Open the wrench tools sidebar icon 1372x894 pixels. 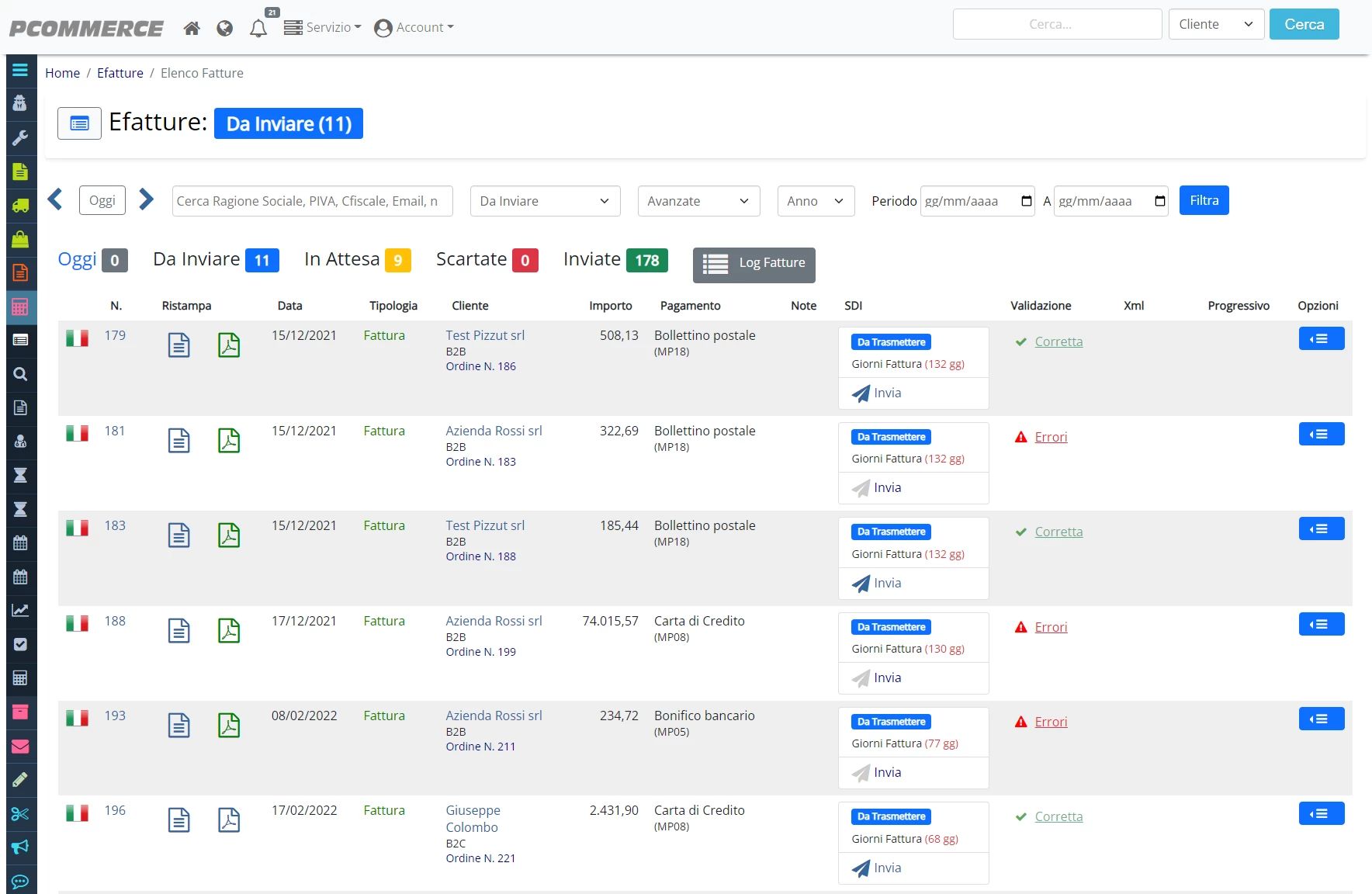point(20,137)
